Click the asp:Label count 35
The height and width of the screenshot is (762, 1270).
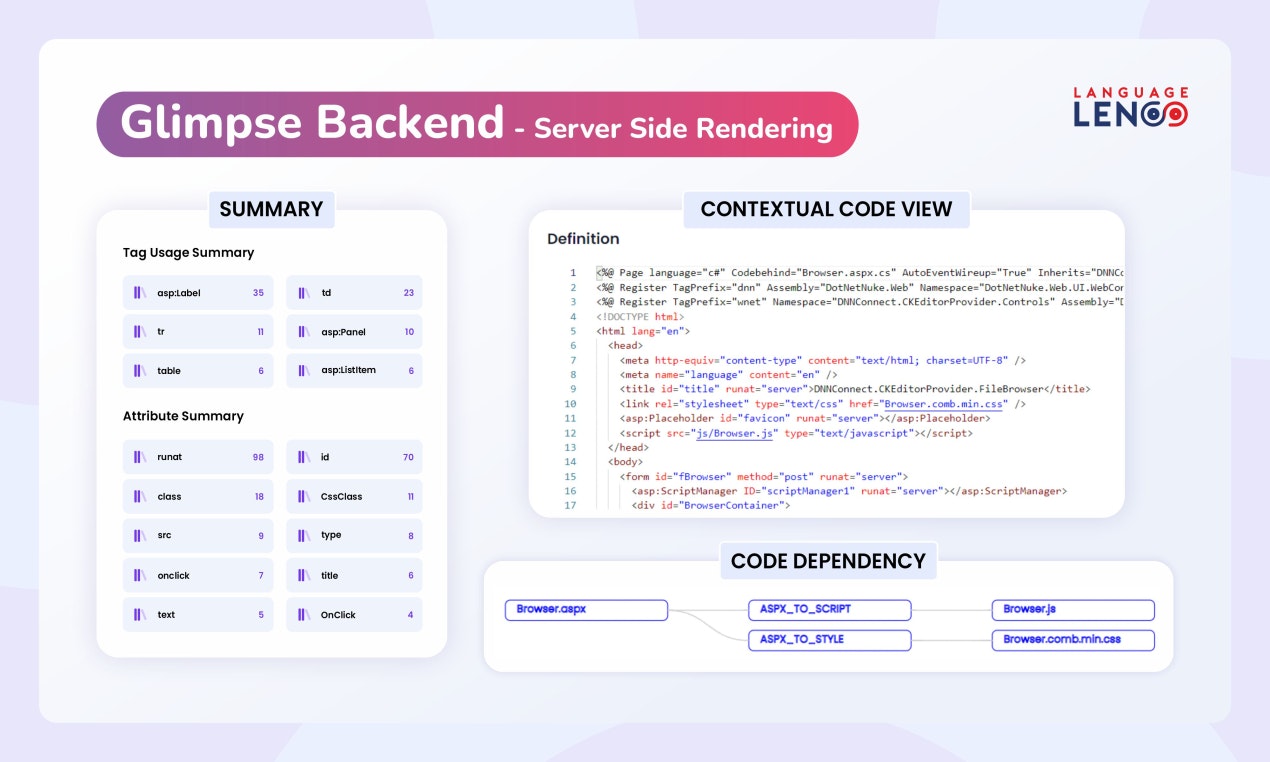pos(258,293)
